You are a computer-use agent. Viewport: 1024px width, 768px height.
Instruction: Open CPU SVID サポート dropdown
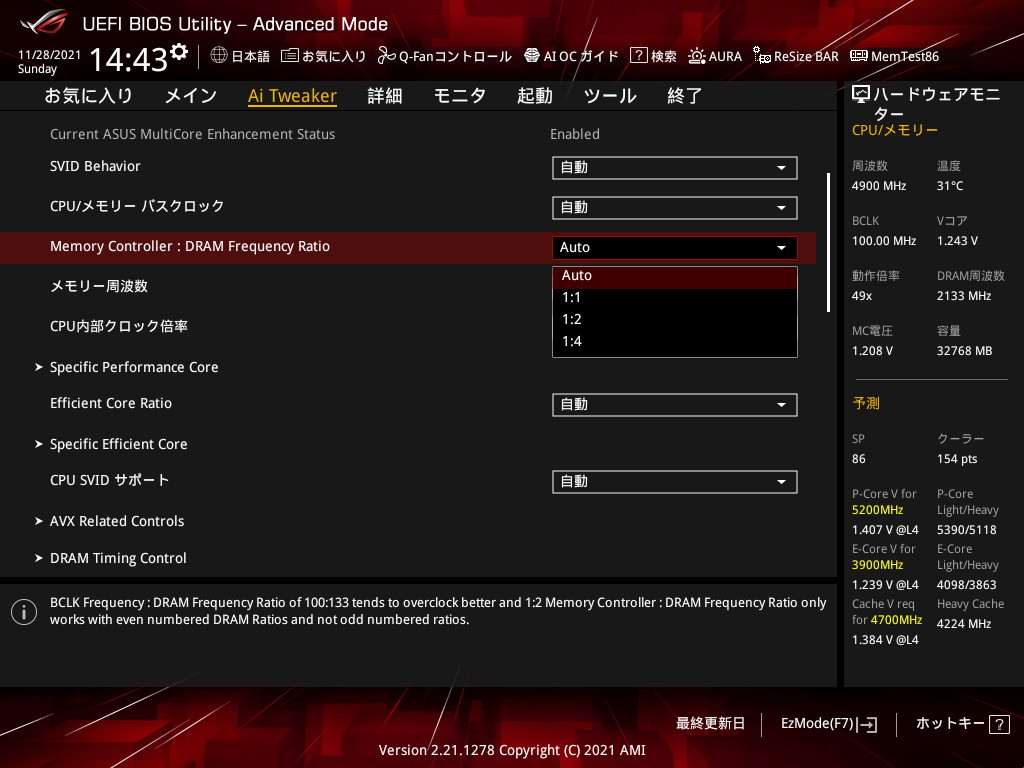pos(675,482)
